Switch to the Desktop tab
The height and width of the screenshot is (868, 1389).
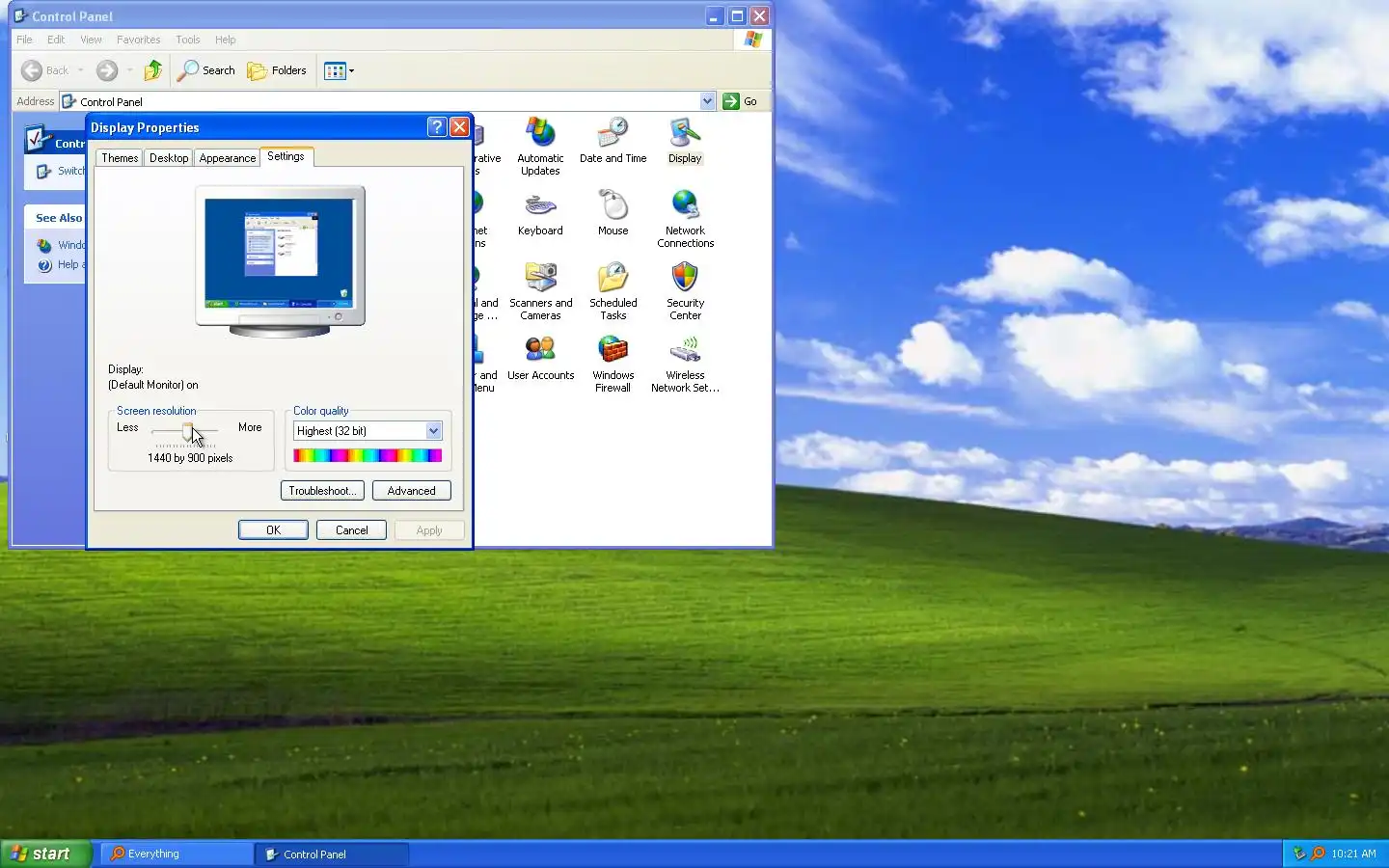[x=169, y=158]
